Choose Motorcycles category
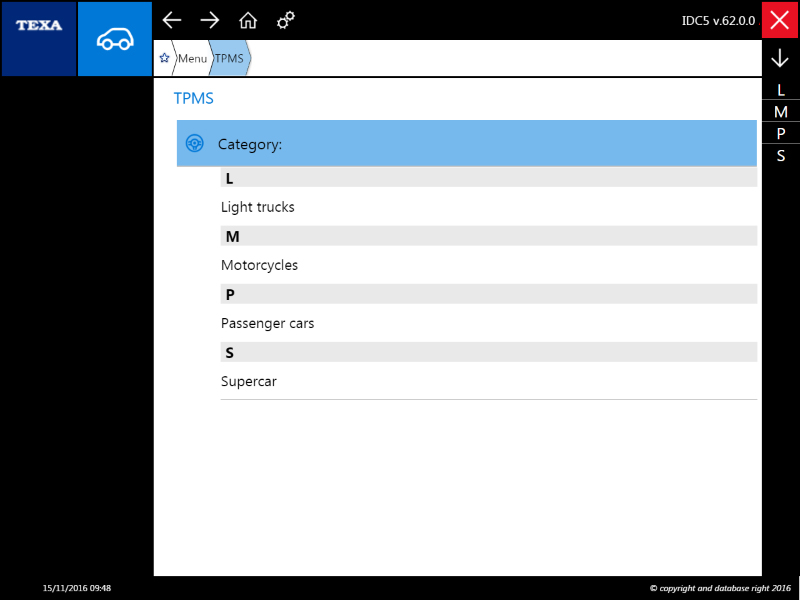800x600 pixels. pyautogui.click(x=260, y=265)
